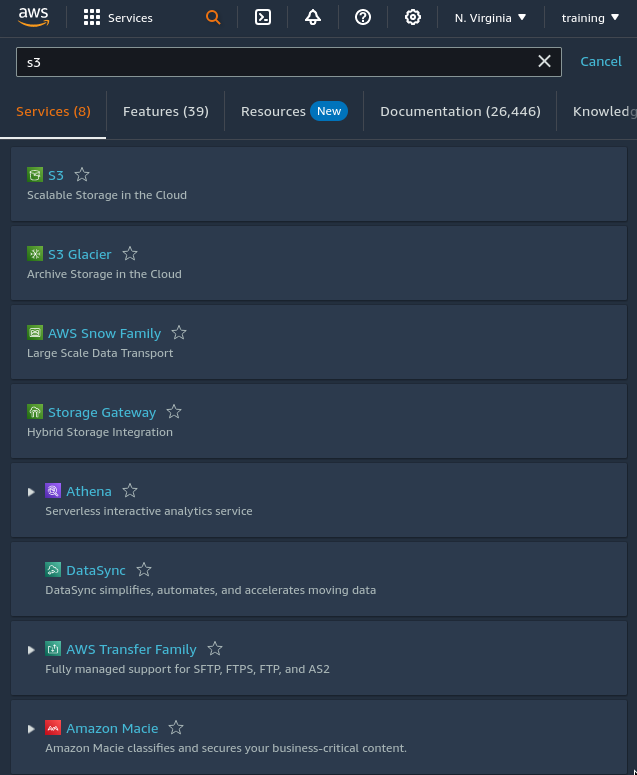Screen dimensions: 637x775
Task: Open CloudShell terminal icon in top bar
Action: click(x=263, y=17)
